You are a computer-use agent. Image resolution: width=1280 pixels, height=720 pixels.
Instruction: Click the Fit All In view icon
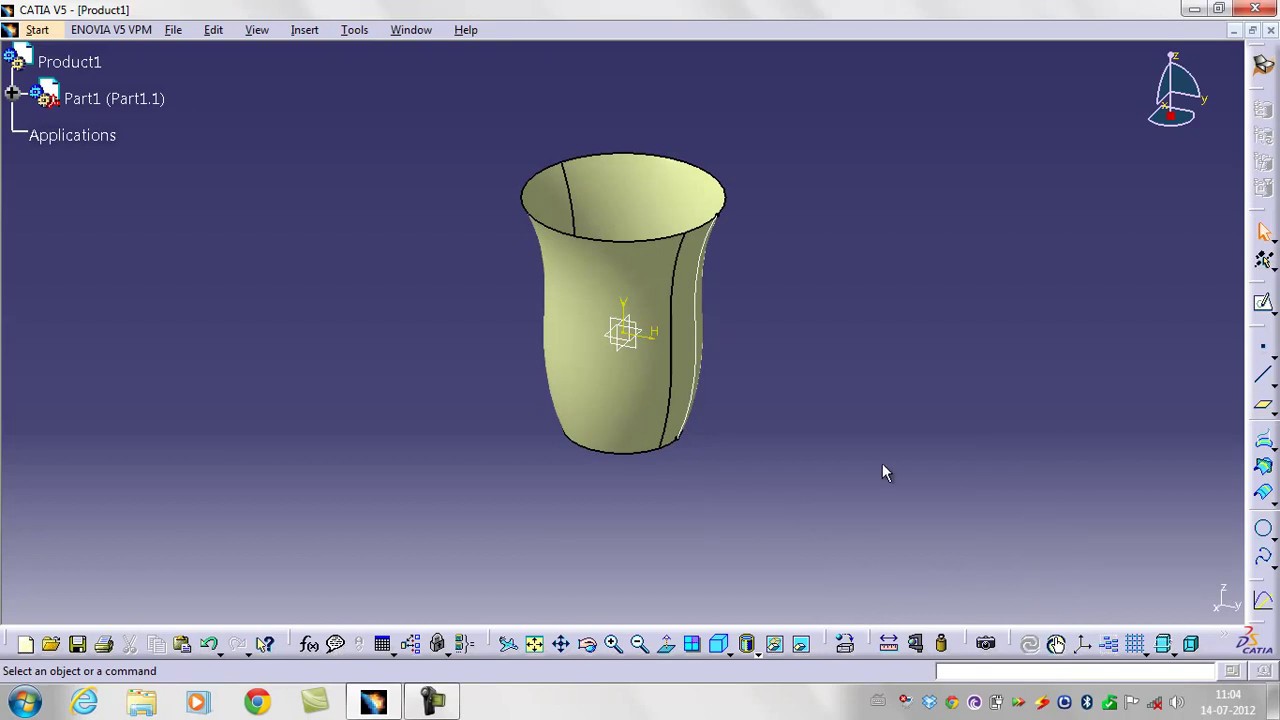534,645
